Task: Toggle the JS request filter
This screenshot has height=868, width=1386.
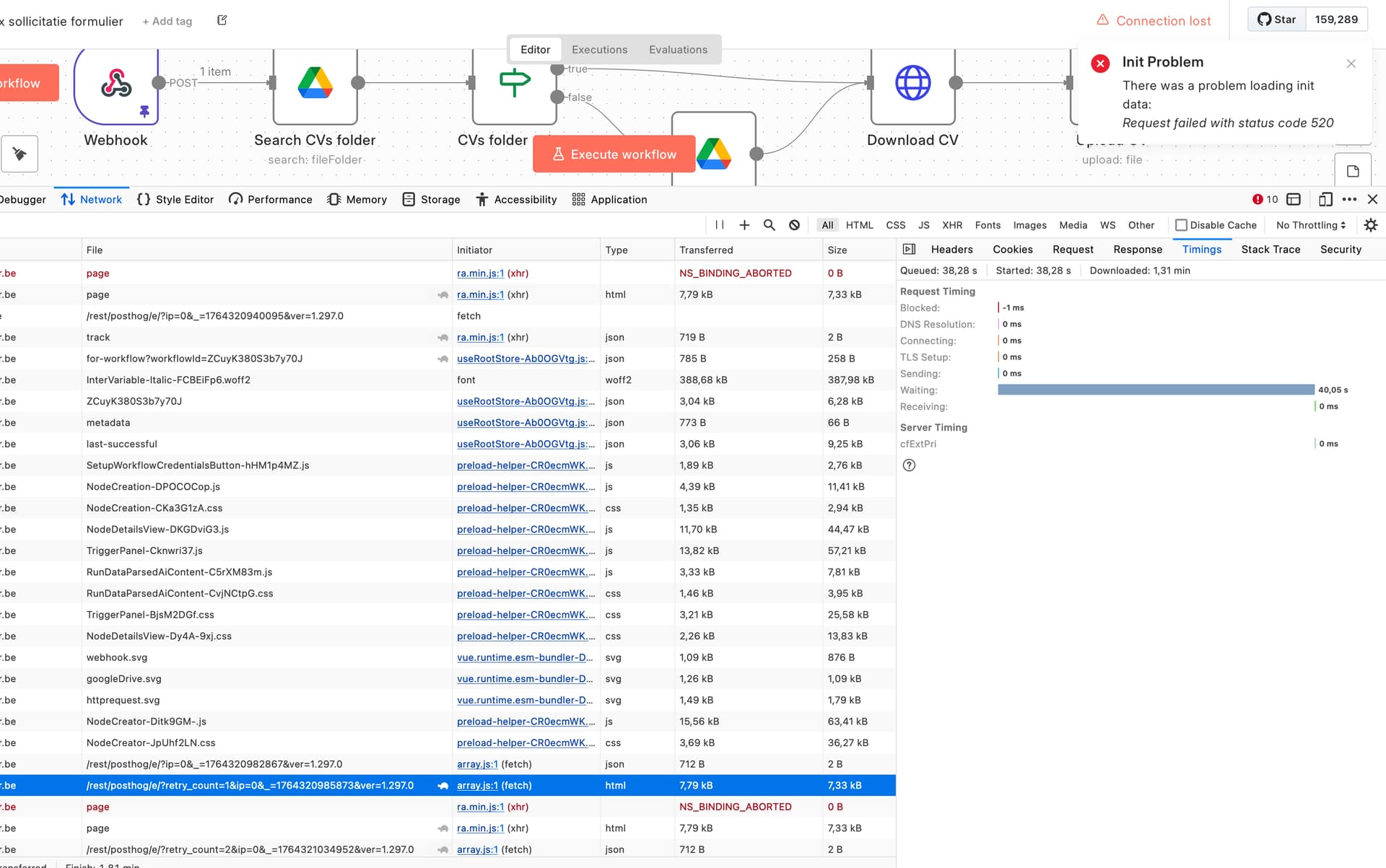Action: pos(923,225)
